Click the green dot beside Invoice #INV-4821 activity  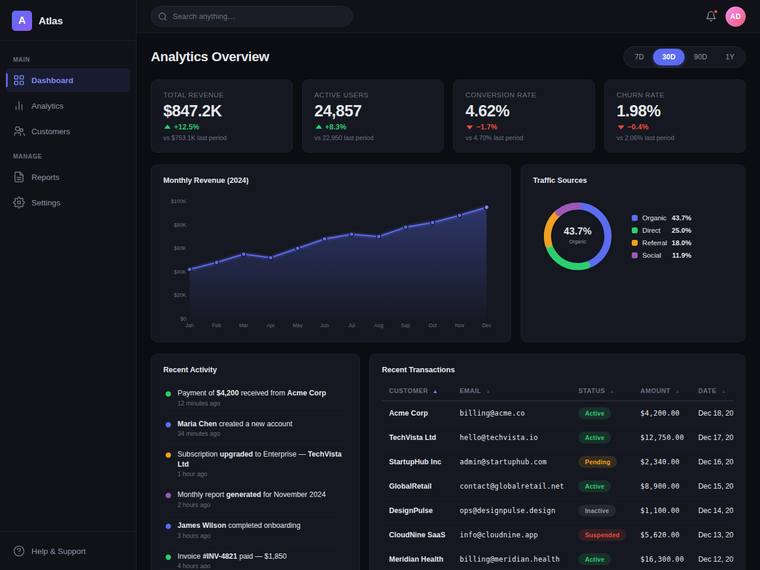click(x=168, y=557)
